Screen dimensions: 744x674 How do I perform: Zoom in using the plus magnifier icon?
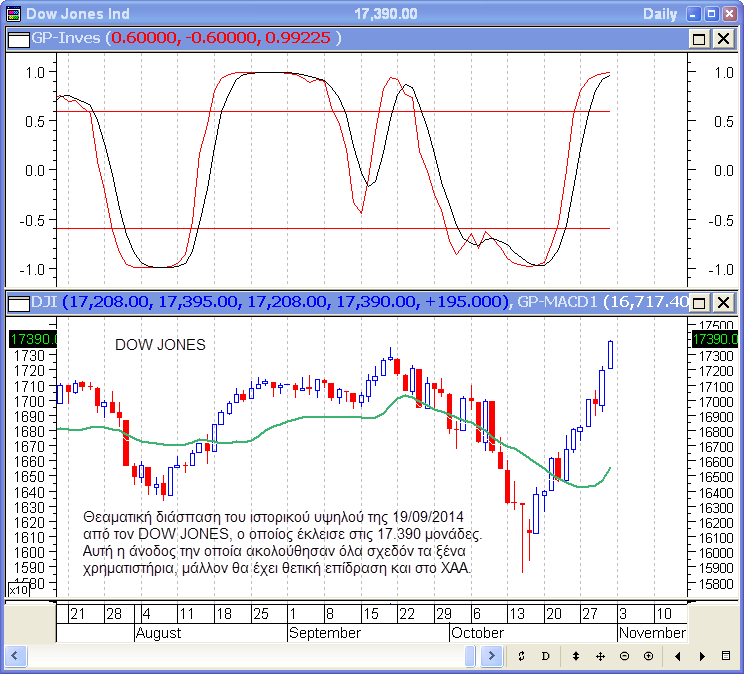click(648, 656)
